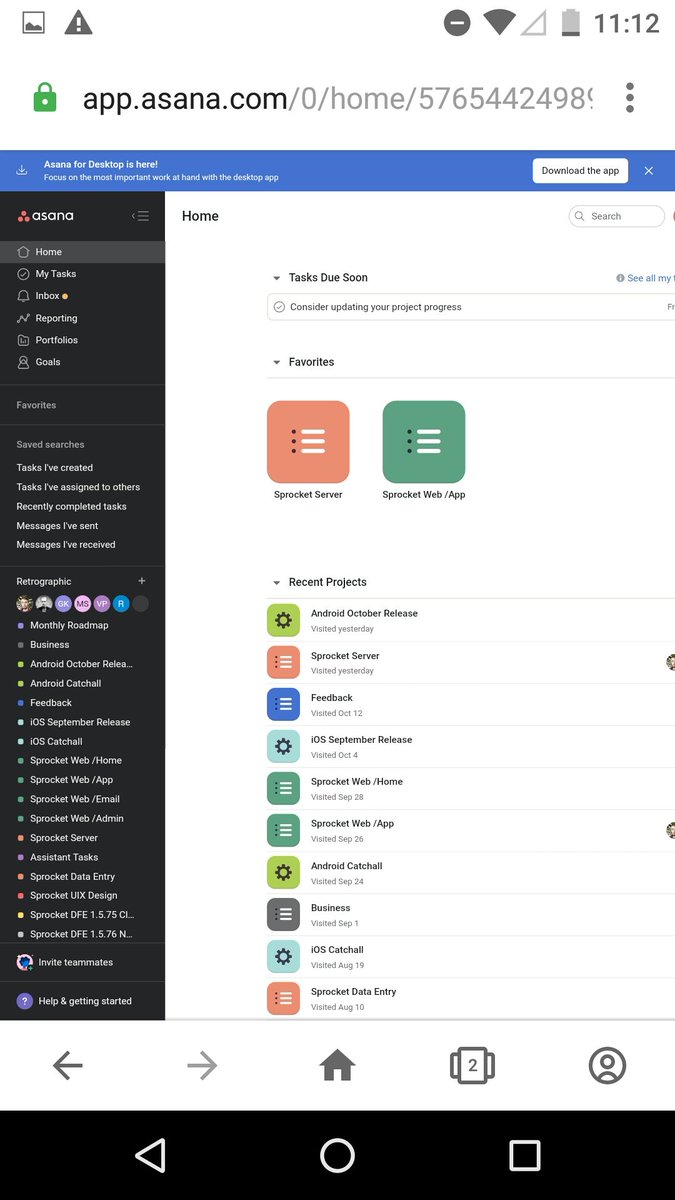
Task: Open 'Tasks I've assigned to others'
Action: tap(78, 487)
